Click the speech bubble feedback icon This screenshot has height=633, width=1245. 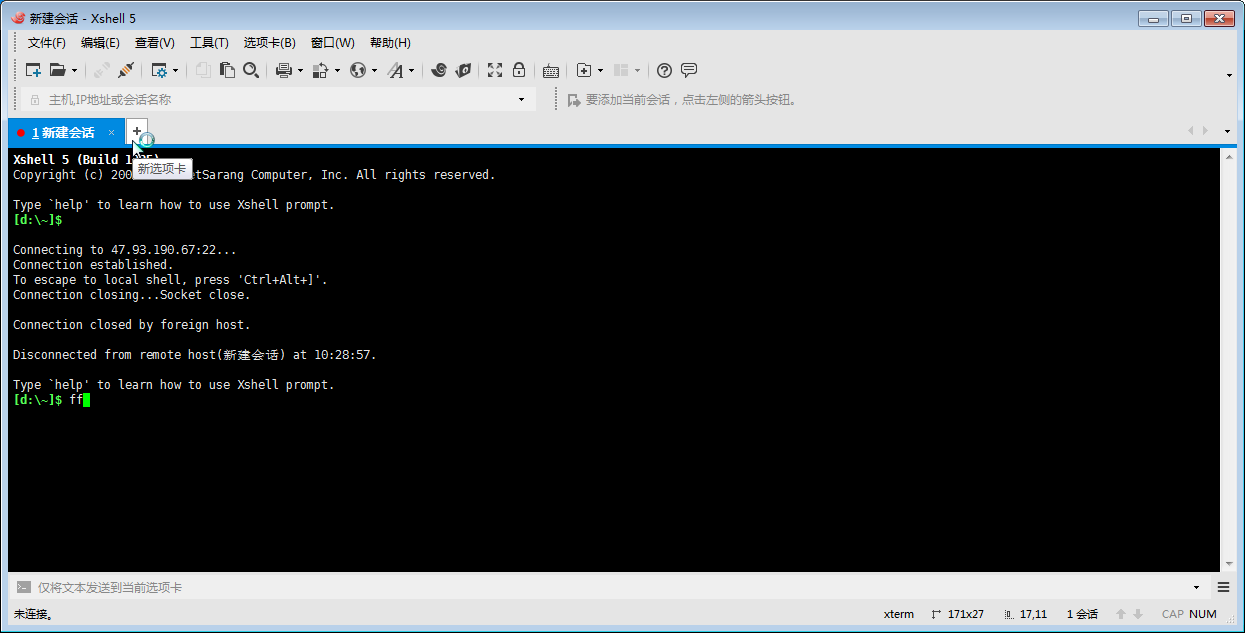[689, 70]
